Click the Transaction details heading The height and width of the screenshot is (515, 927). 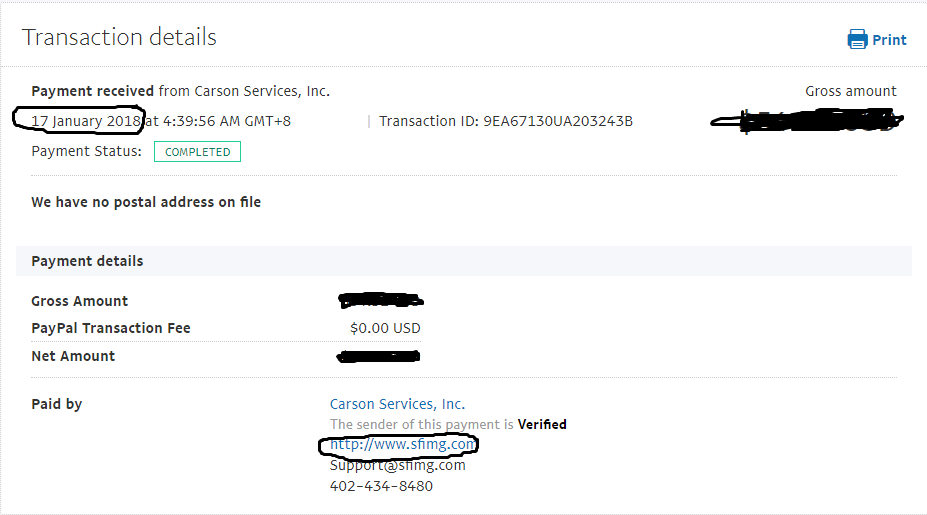tap(119, 38)
